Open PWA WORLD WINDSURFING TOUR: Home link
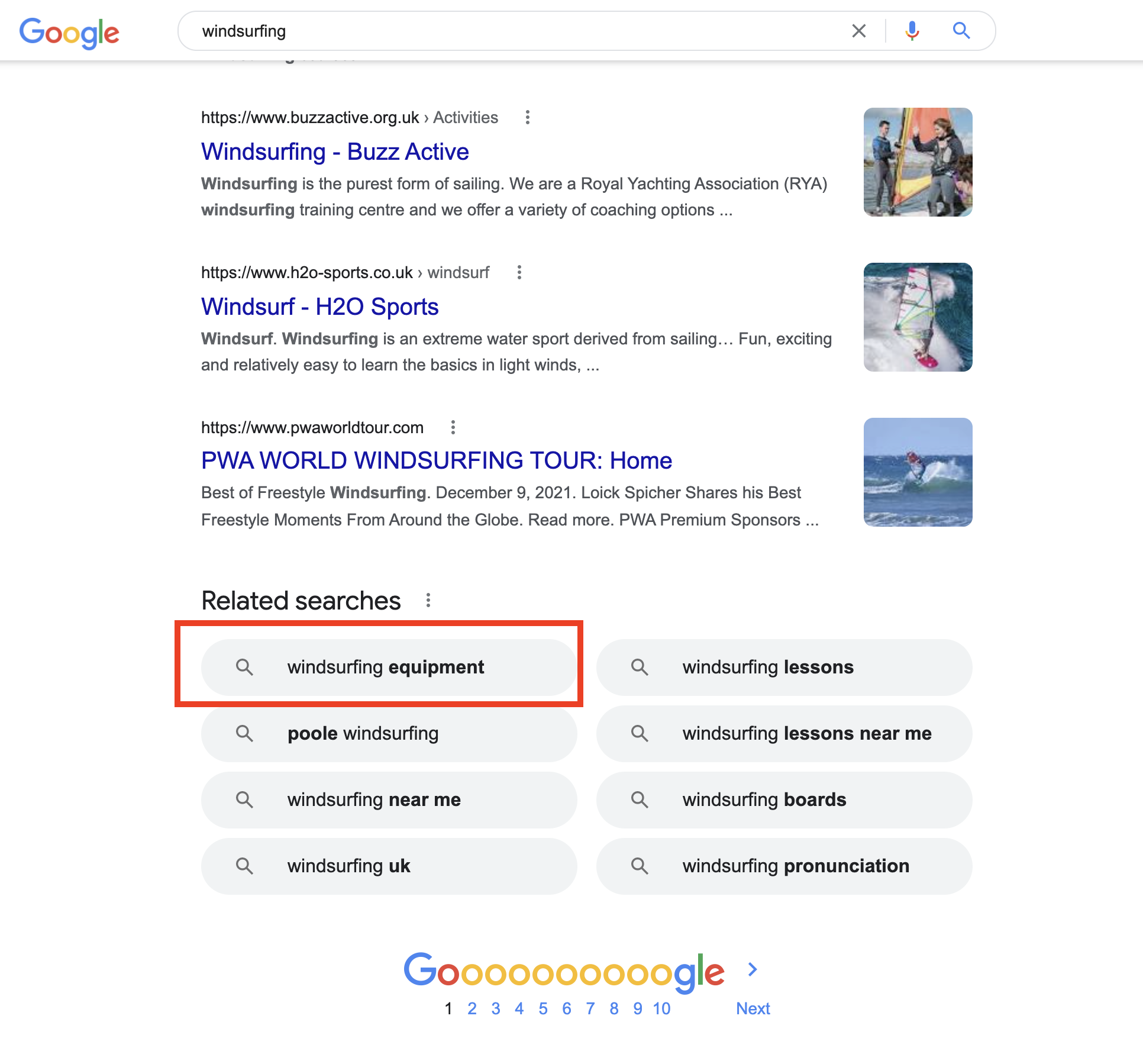Image resolution: width=1143 pixels, height=1064 pixels. click(437, 460)
